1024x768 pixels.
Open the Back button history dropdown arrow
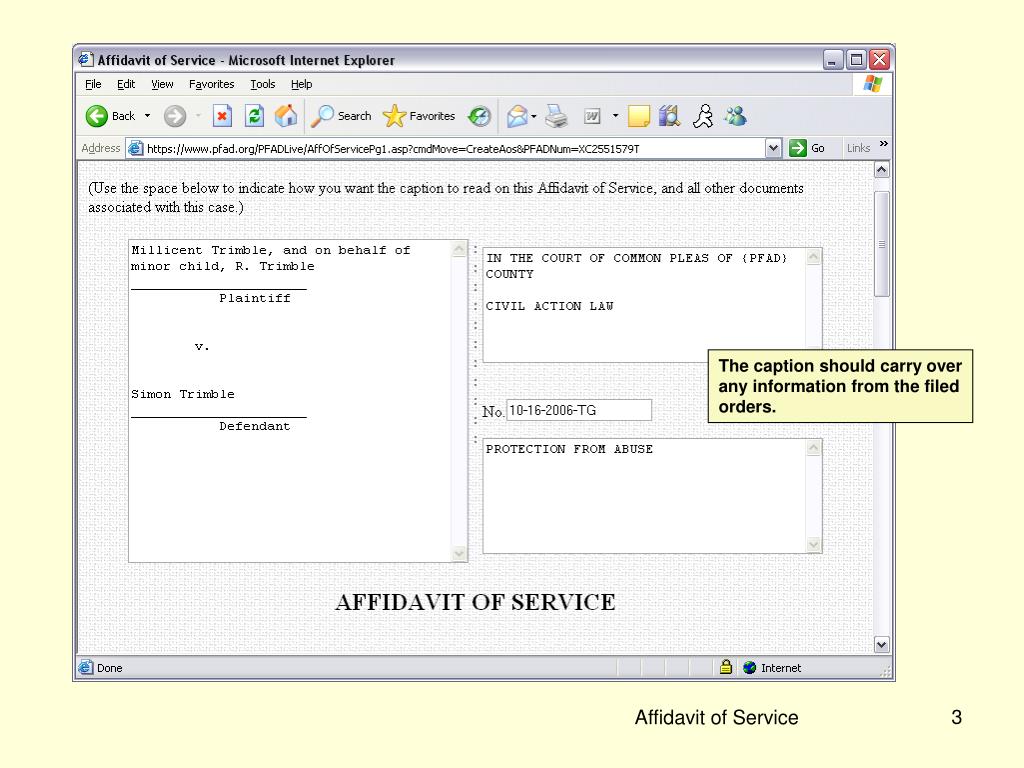tap(148, 116)
